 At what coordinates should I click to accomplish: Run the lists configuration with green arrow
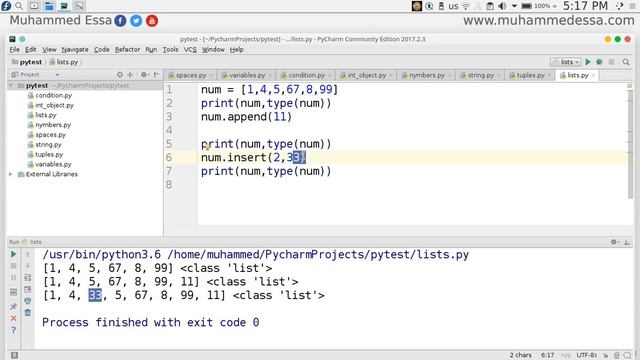pos(588,62)
